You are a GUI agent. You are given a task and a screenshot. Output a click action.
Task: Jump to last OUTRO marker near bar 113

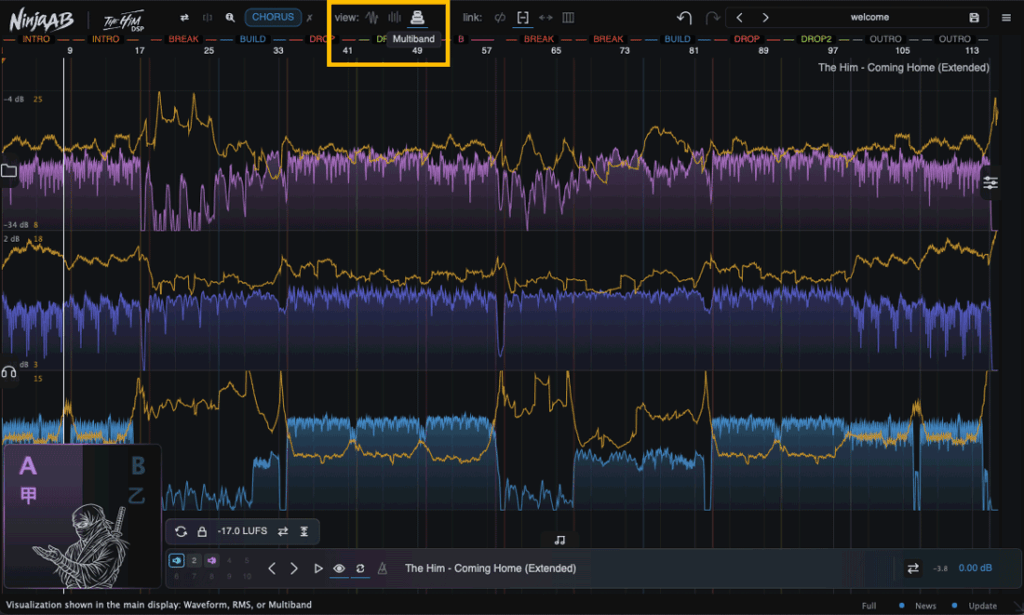click(954, 39)
